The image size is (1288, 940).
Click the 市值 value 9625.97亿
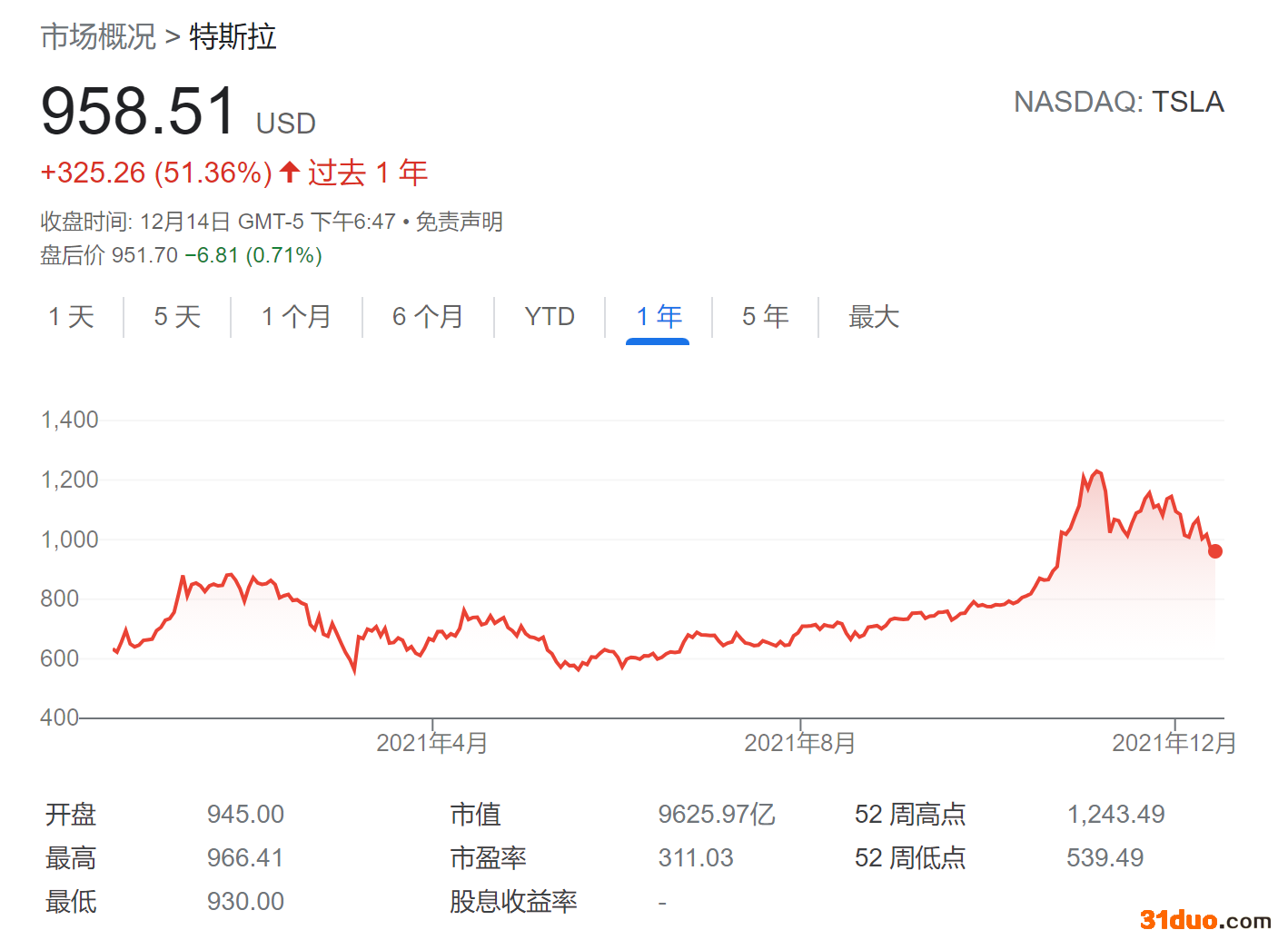pos(716,814)
